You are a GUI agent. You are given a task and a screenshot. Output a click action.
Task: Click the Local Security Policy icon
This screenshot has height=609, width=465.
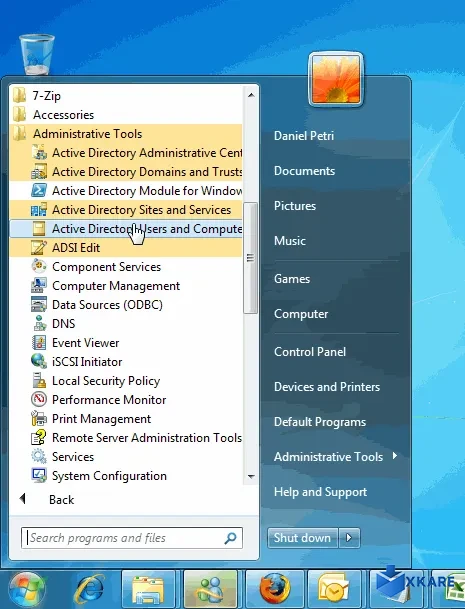(39, 381)
